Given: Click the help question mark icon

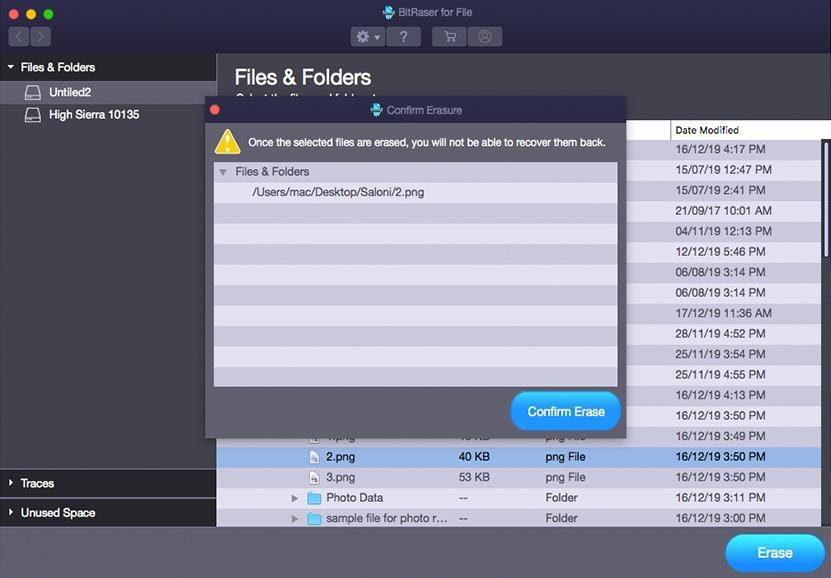Looking at the screenshot, I should [403, 37].
